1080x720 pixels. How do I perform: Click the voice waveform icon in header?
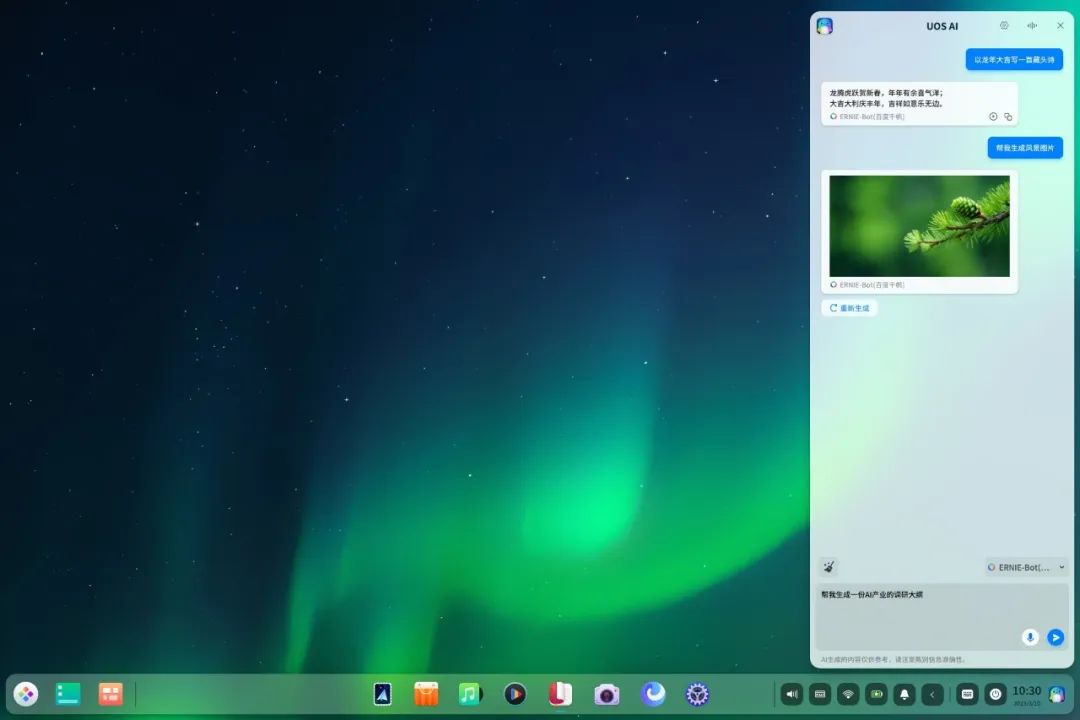(1032, 26)
